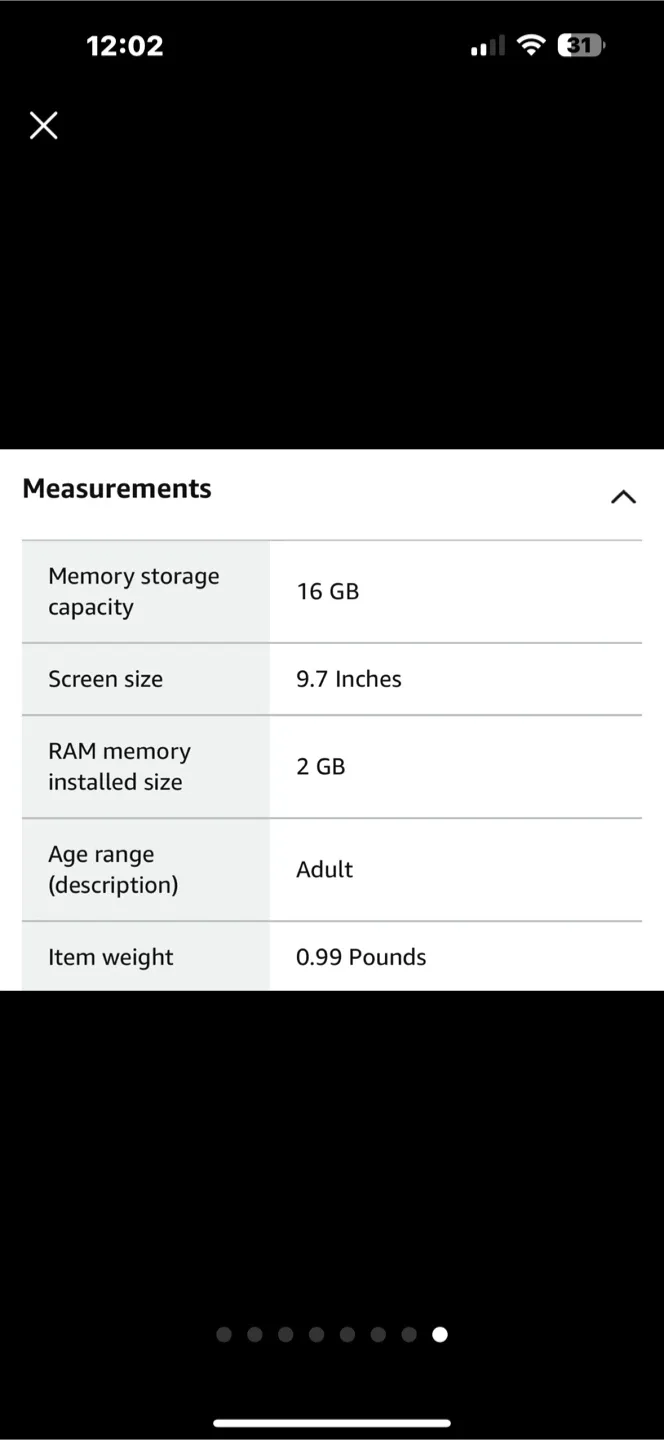Tap the Wi-Fi icon in status bar

pos(531,44)
